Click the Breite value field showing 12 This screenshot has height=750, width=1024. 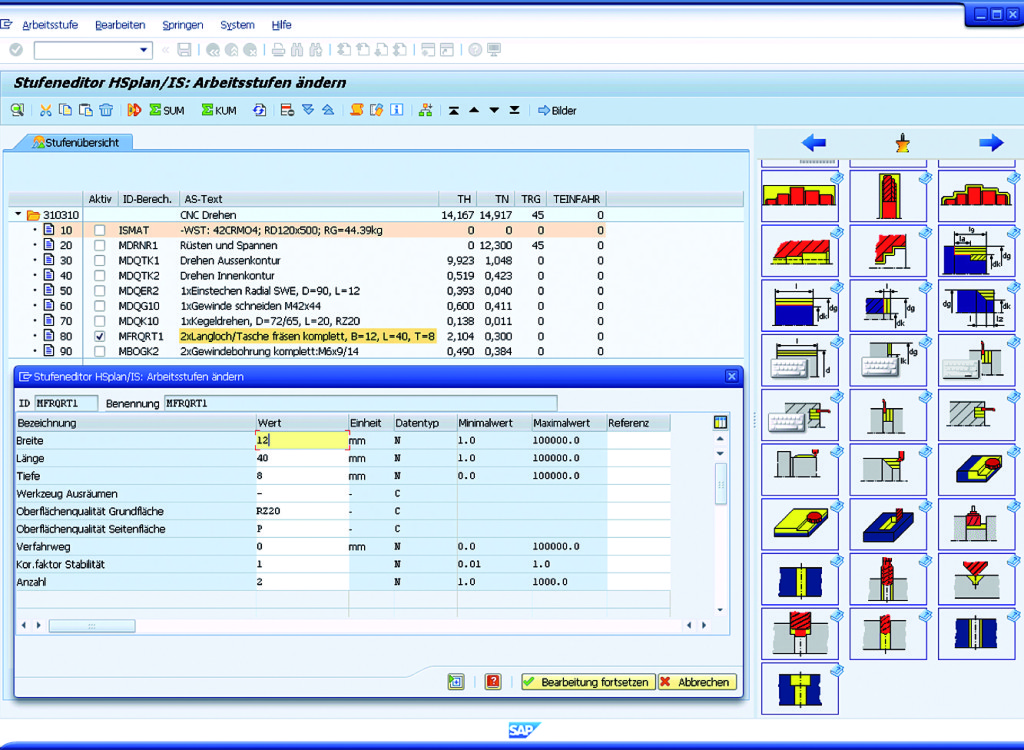[302, 440]
